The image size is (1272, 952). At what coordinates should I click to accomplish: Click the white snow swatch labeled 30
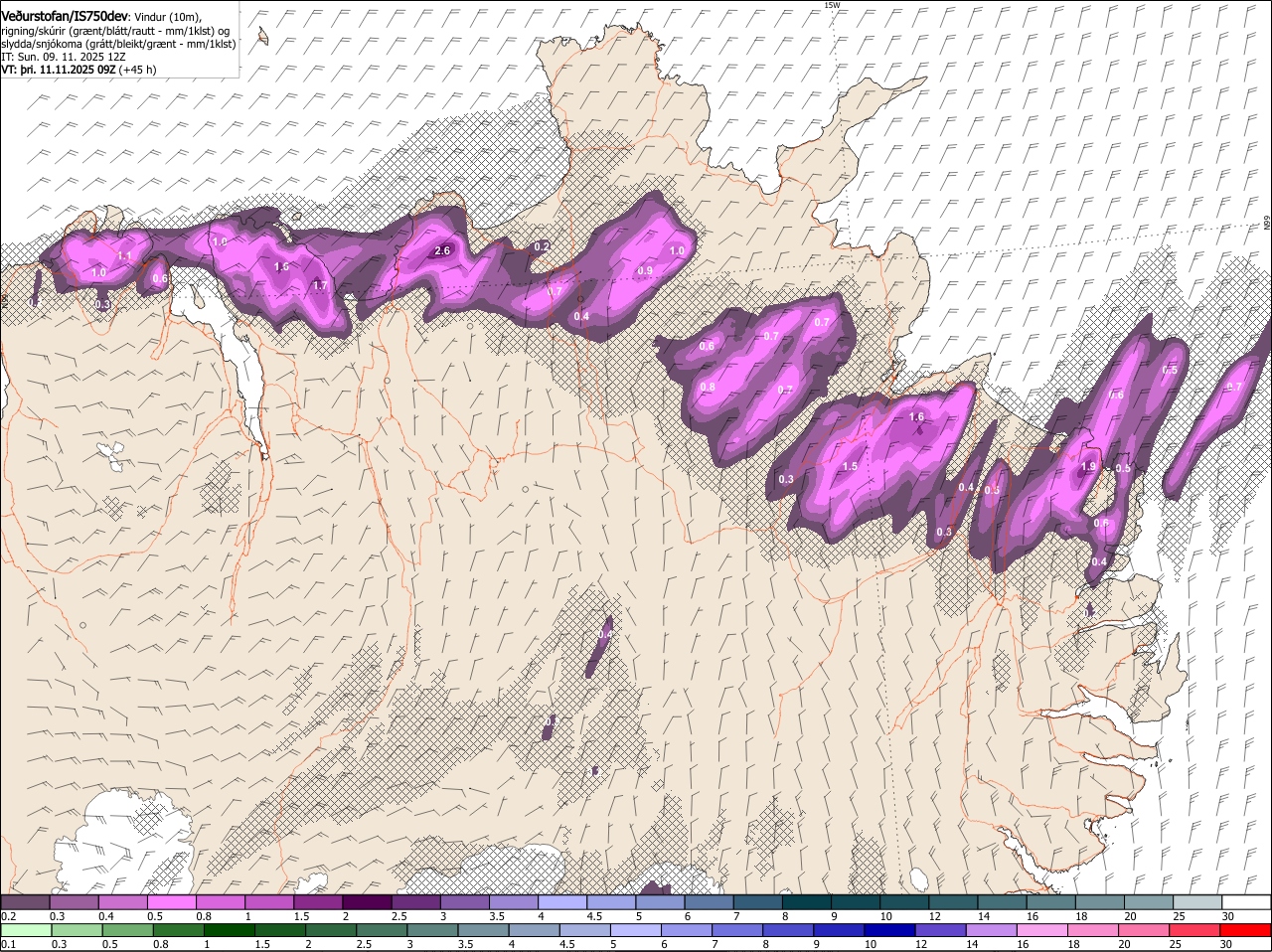tap(1246, 901)
